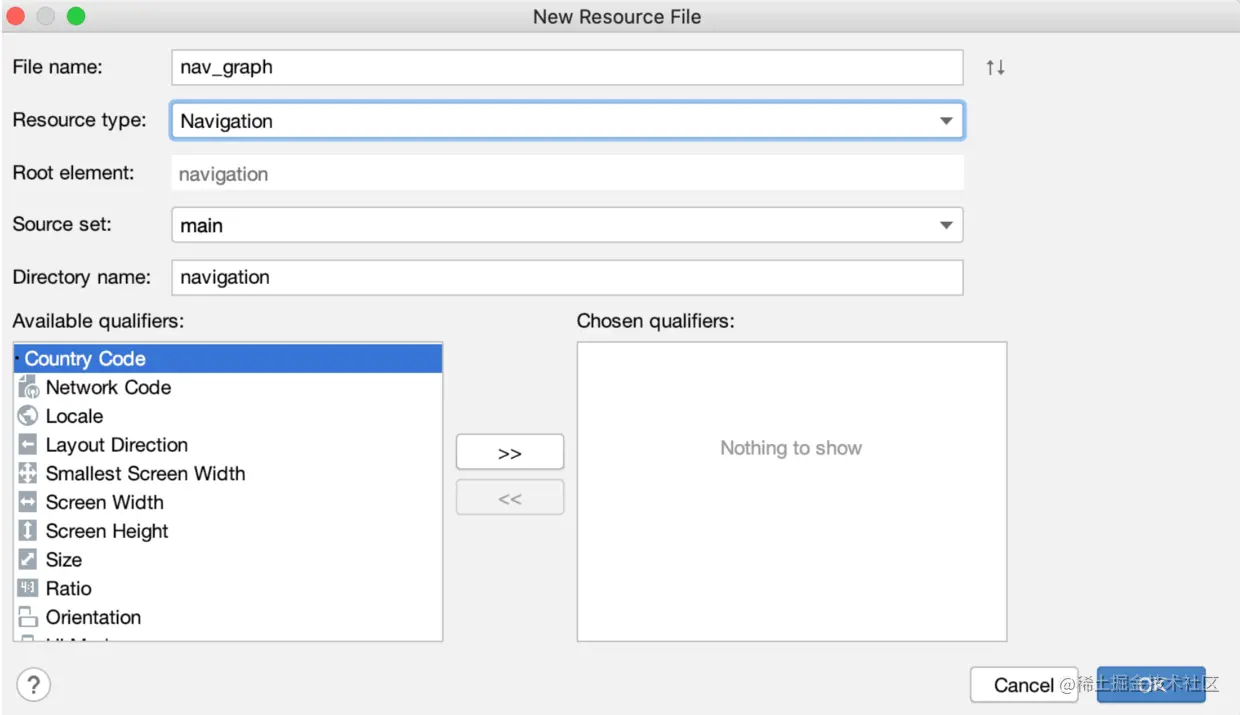Image resolution: width=1240 pixels, height=715 pixels.
Task: Open the Resource type dropdown
Action: coord(567,121)
